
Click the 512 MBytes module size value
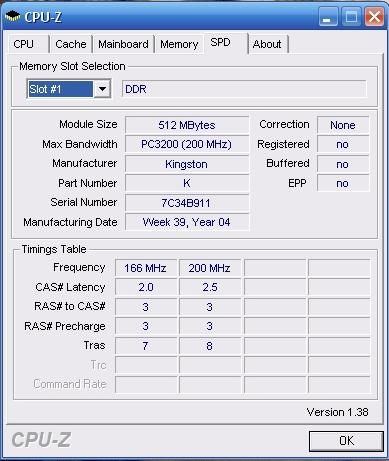click(187, 125)
